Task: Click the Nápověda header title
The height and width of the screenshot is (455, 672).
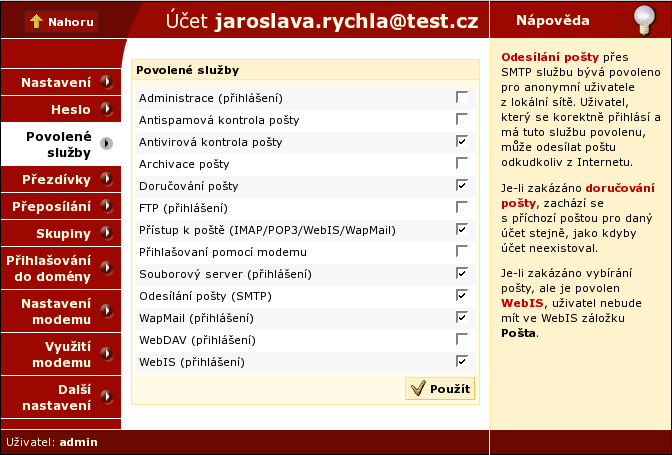Action: point(552,21)
